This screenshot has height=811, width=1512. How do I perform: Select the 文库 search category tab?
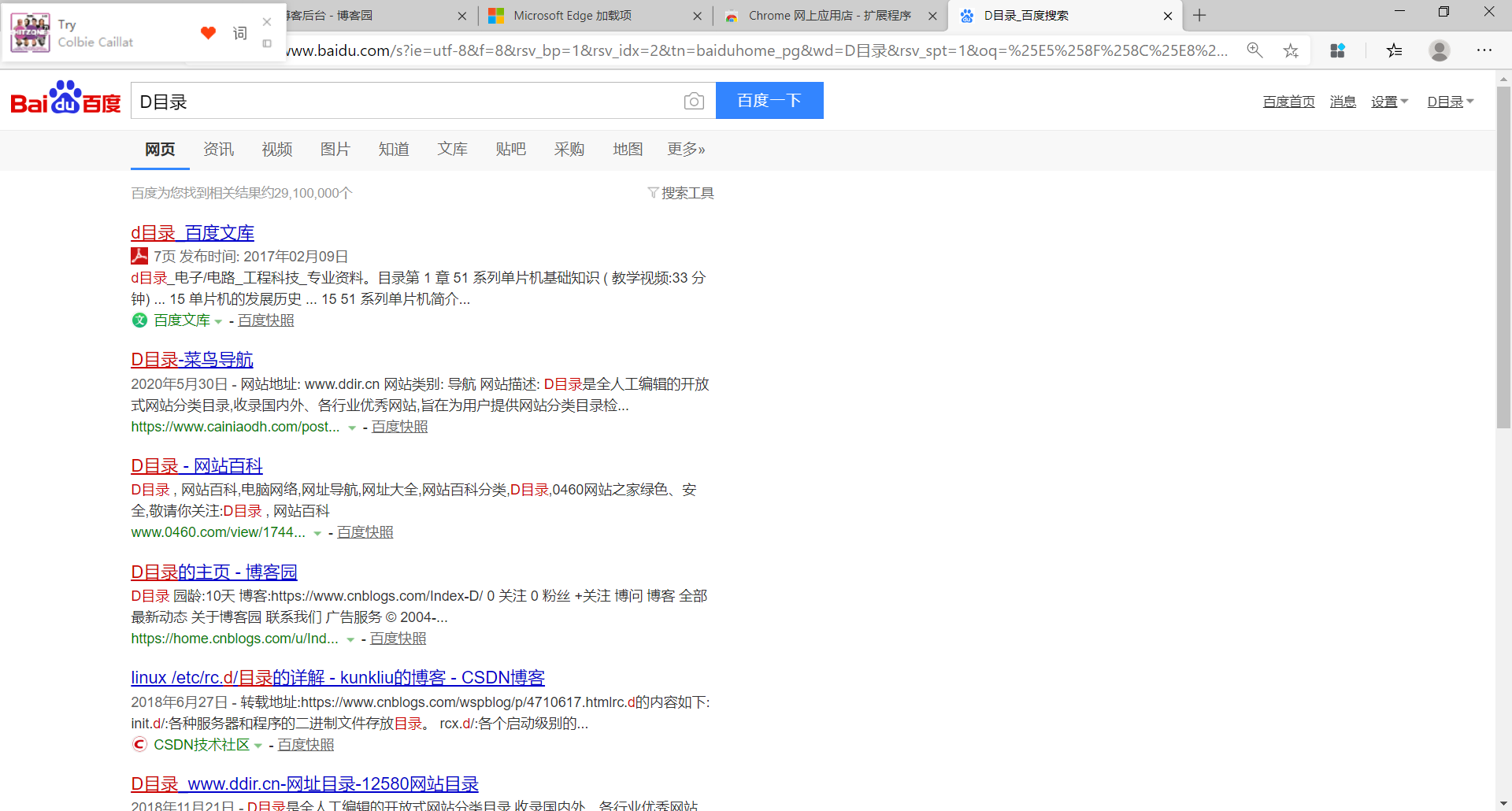click(x=453, y=149)
